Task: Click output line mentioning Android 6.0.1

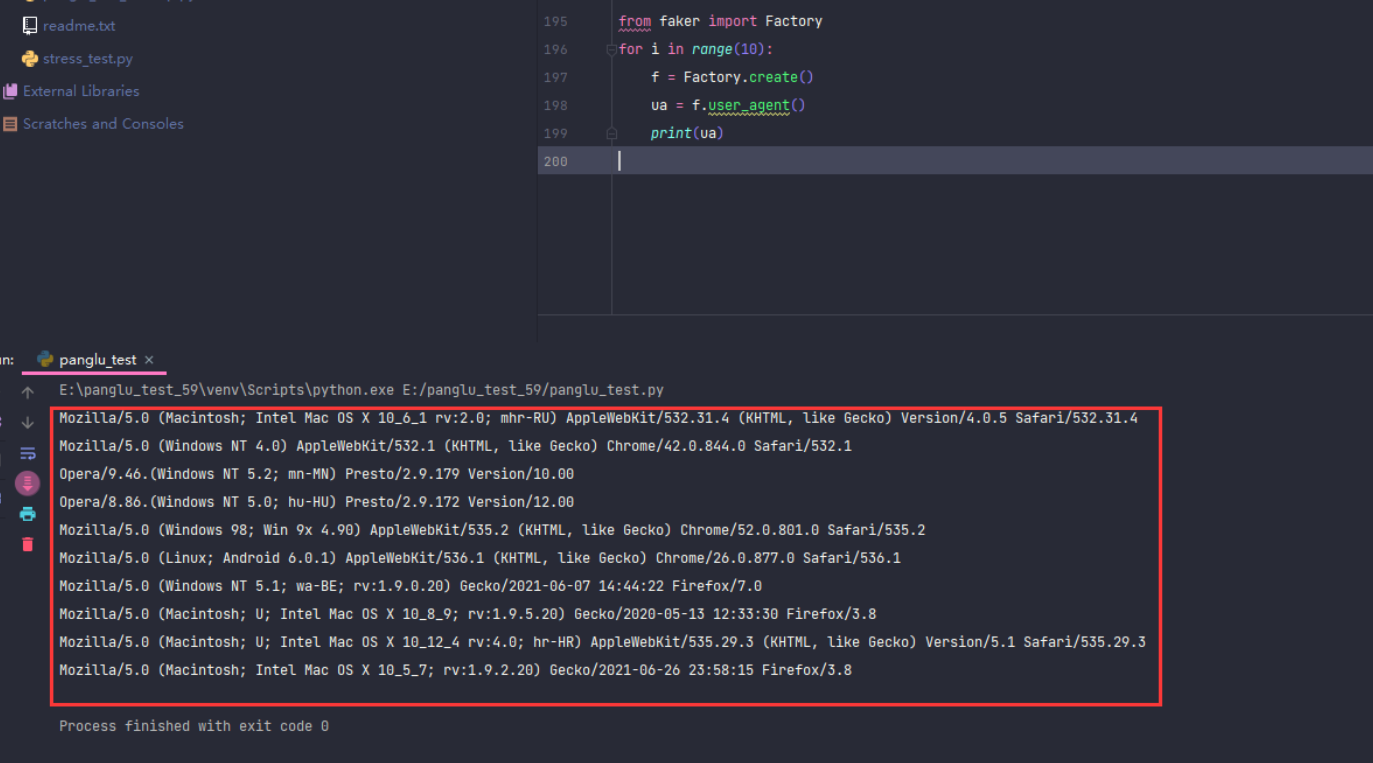Action: tap(480, 558)
